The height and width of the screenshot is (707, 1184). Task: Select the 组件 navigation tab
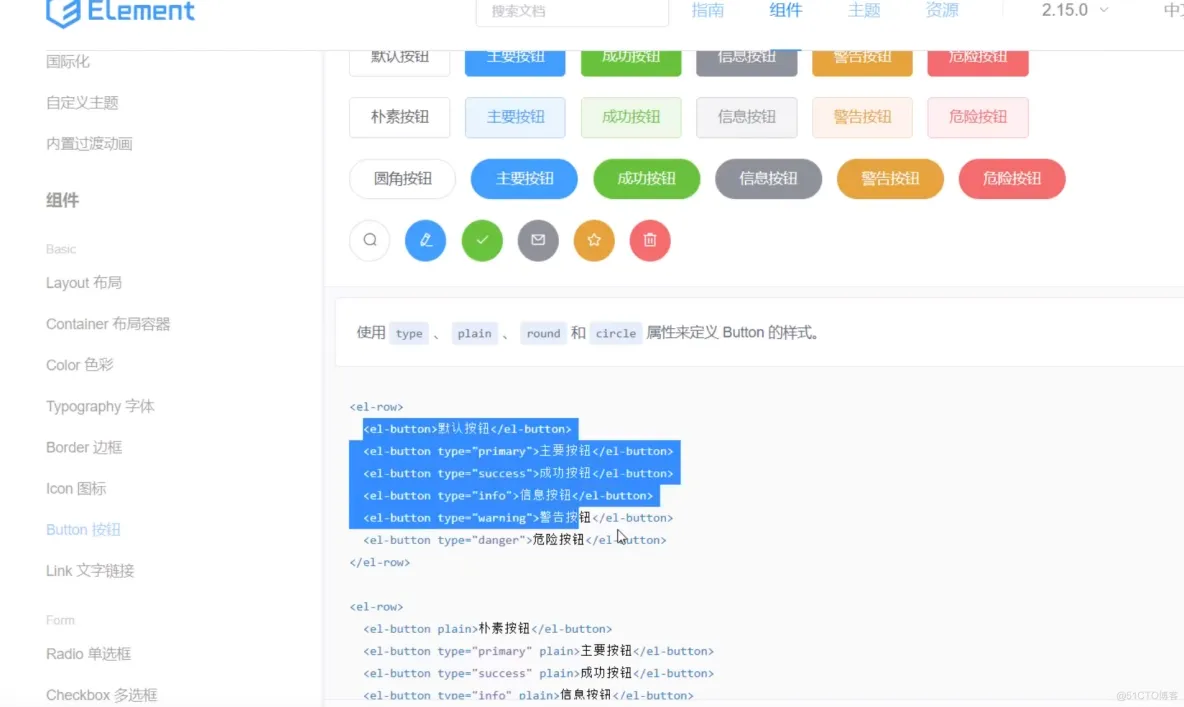786,10
